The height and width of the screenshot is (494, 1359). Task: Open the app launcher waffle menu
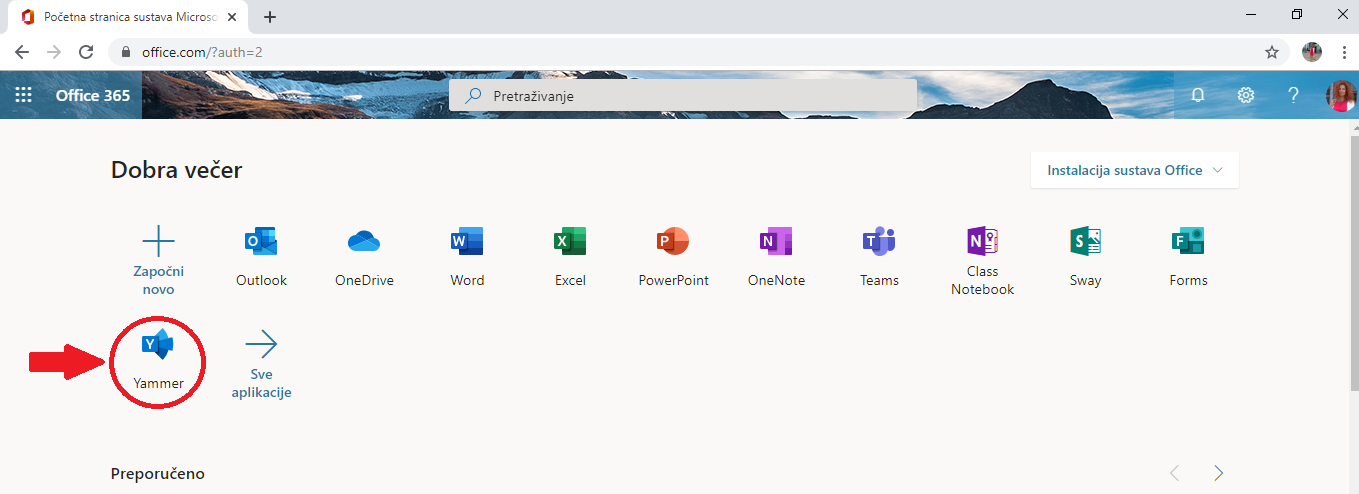(23, 95)
